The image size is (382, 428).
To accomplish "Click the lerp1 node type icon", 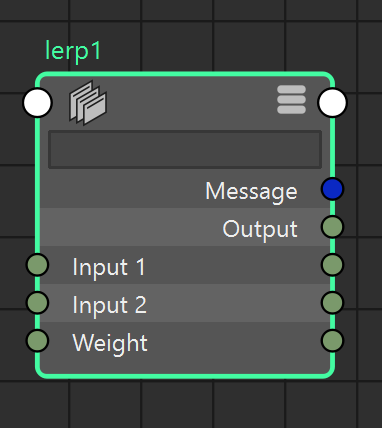I will coord(88,102).
